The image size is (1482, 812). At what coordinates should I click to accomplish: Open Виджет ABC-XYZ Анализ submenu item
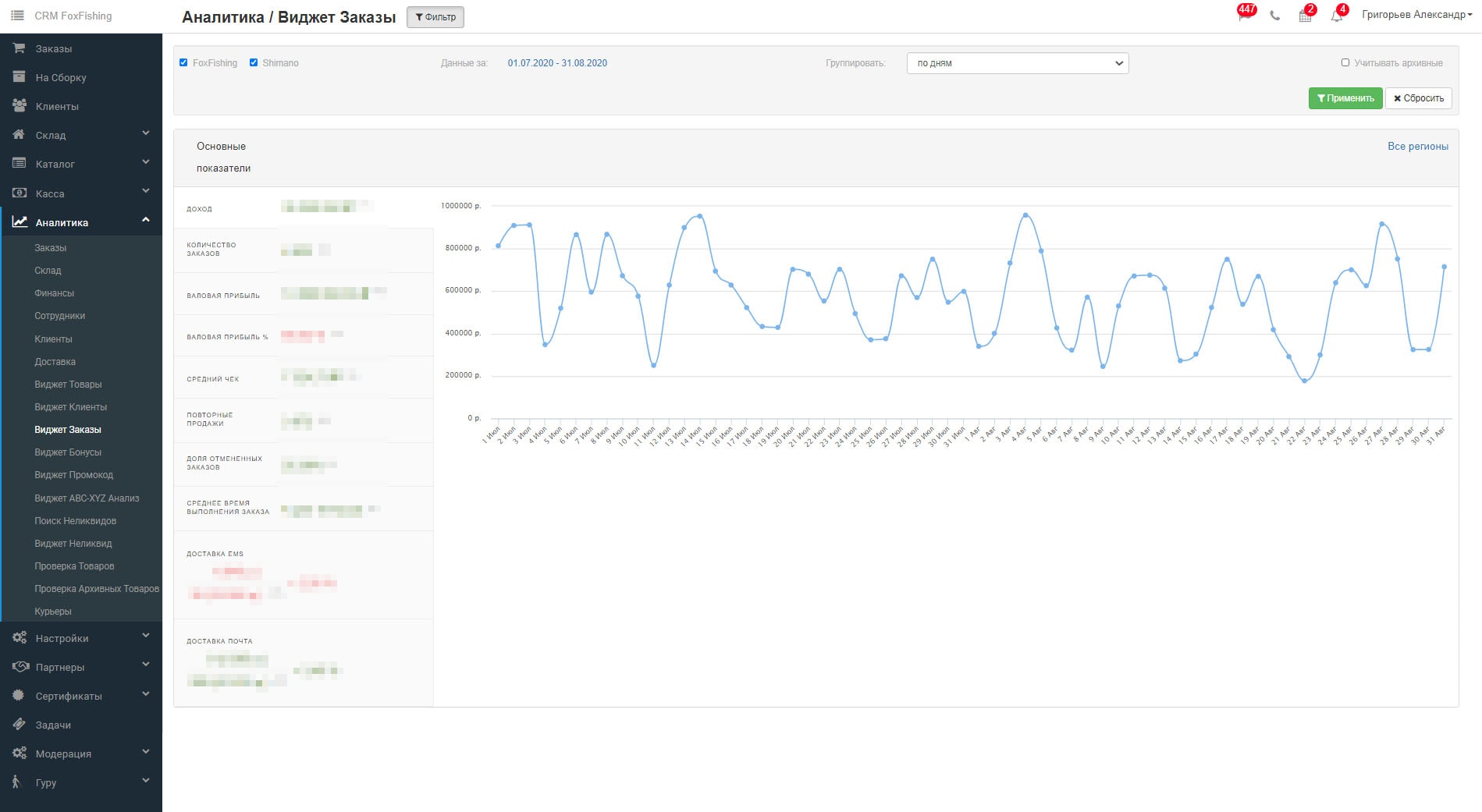point(87,498)
